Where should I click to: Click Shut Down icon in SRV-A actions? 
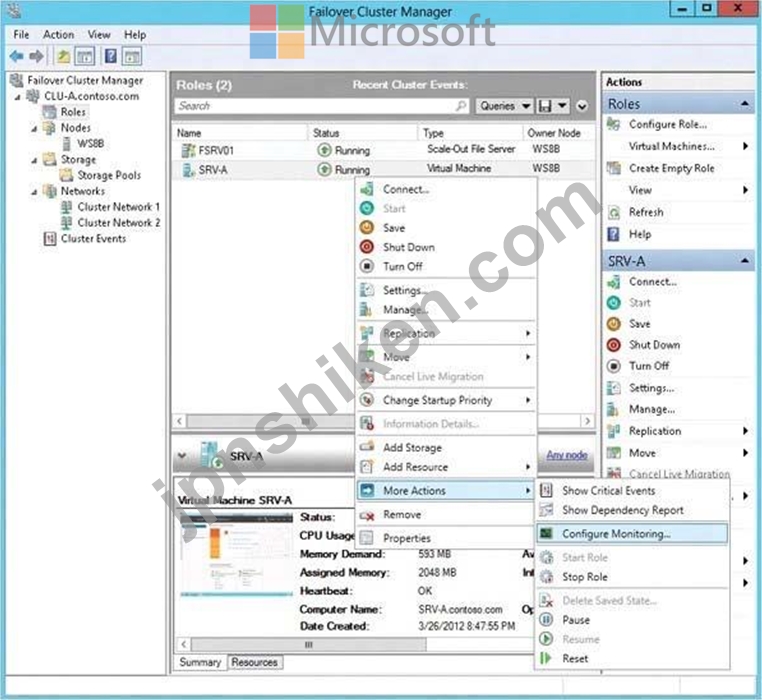(614, 345)
